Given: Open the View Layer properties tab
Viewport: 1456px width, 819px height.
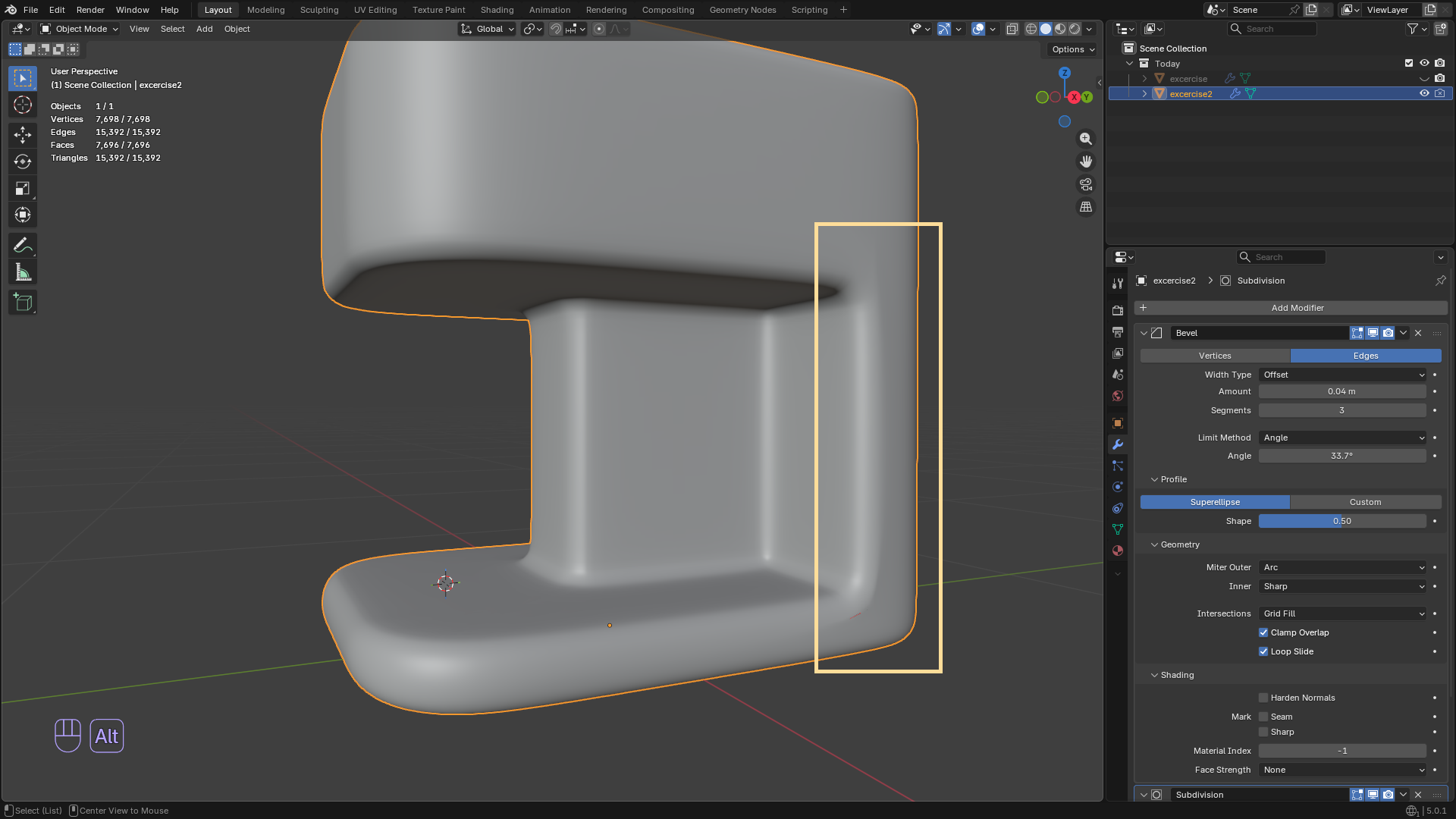Looking at the screenshot, I should [1118, 353].
